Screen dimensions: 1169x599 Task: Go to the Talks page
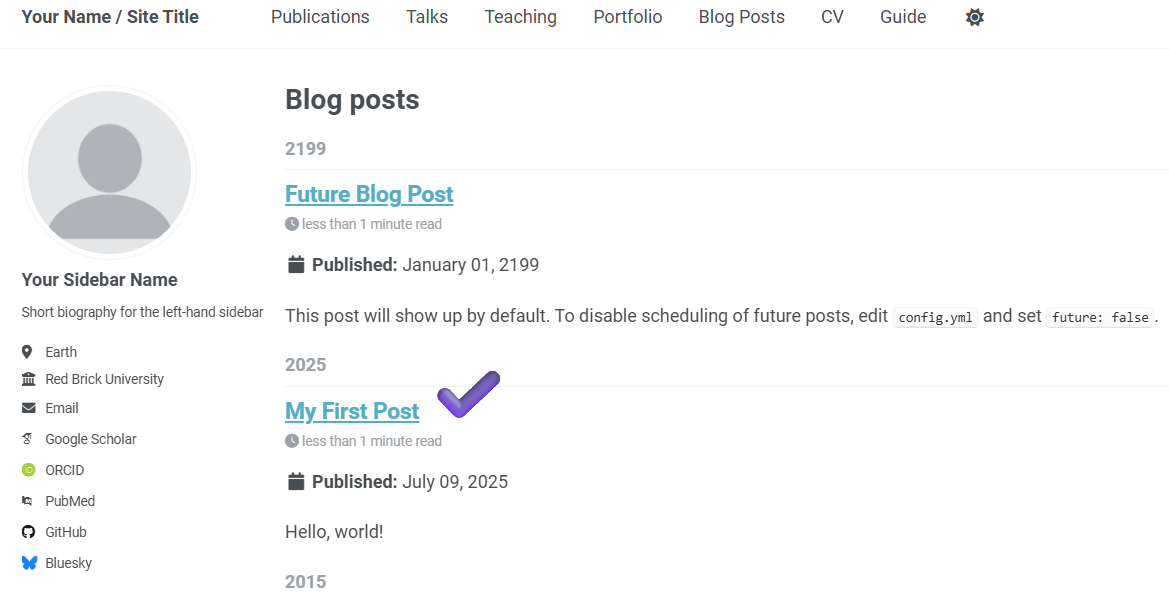(427, 17)
